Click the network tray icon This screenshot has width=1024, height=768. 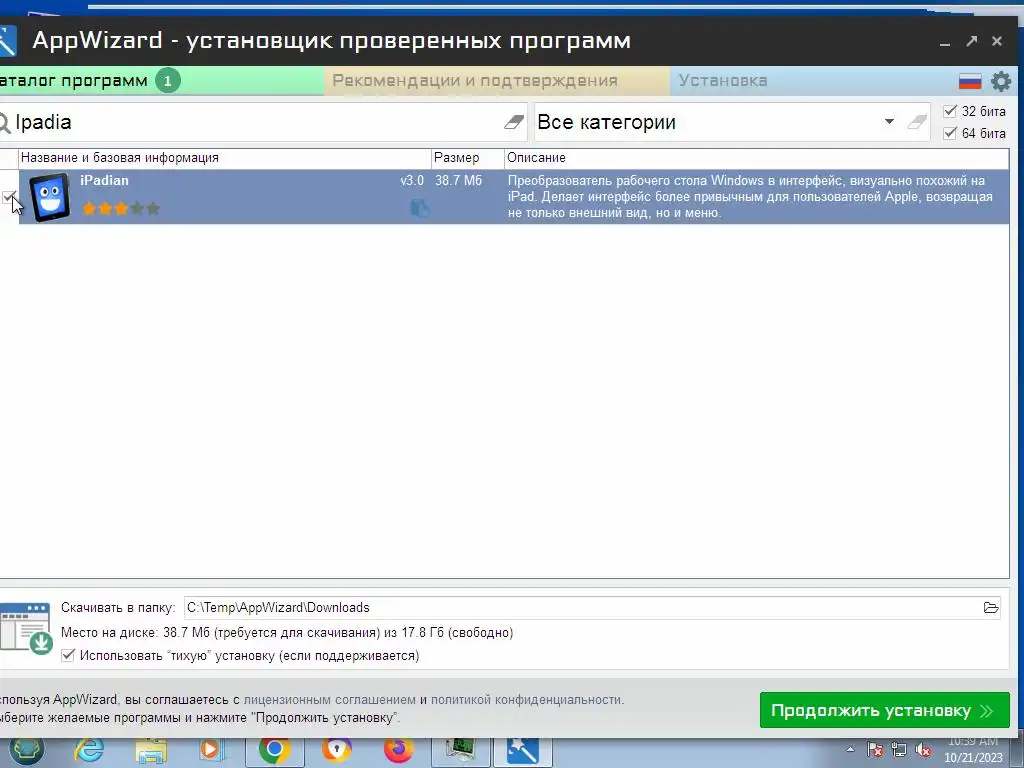tap(899, 750)
